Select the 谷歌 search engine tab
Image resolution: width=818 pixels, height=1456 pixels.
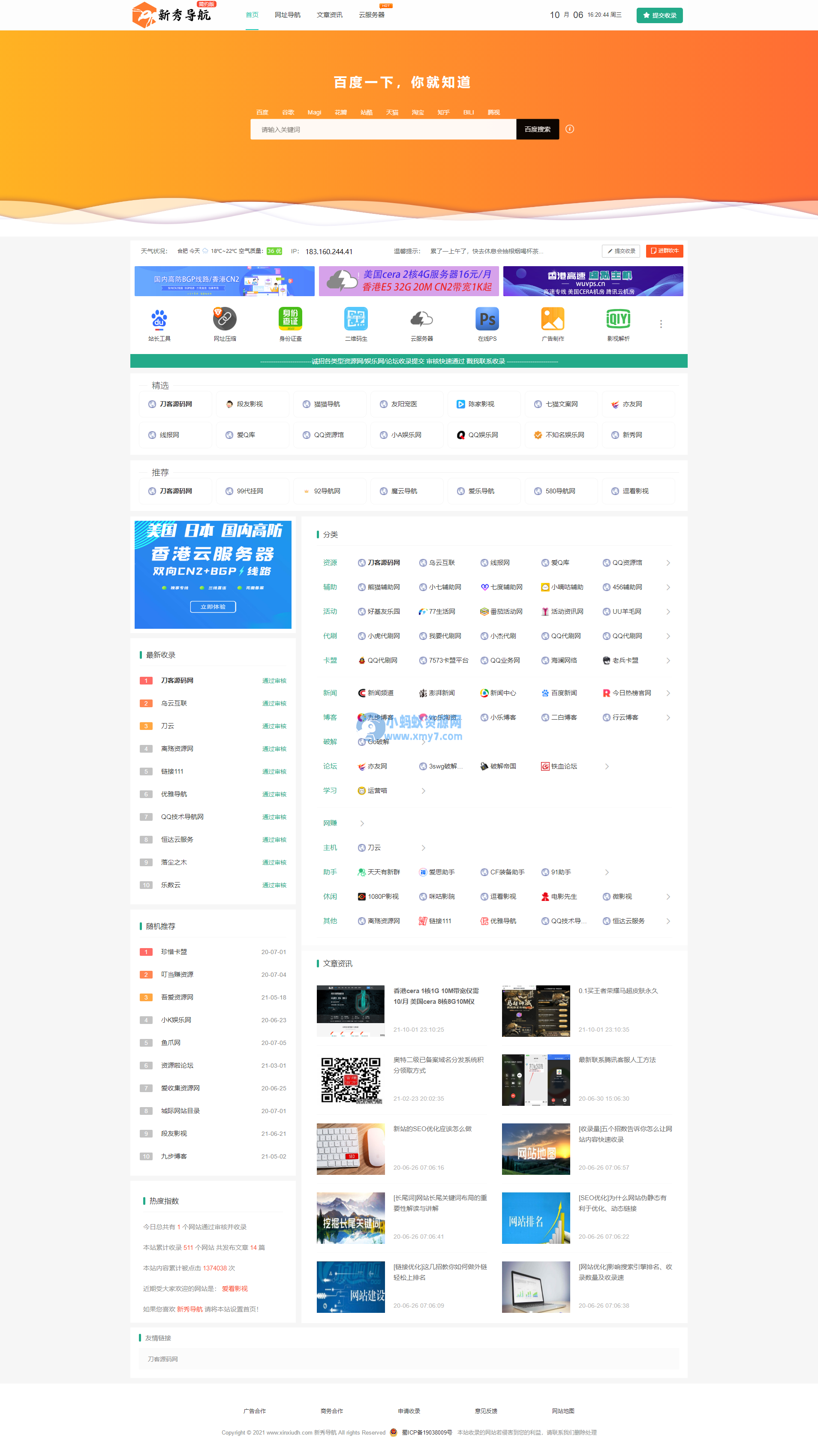tap(288, 112)
